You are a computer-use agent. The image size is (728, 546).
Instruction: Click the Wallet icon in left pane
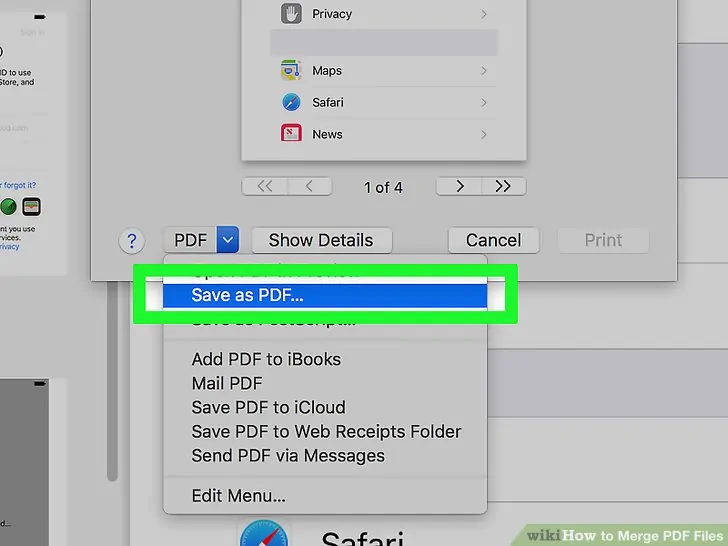click(32, 207)
